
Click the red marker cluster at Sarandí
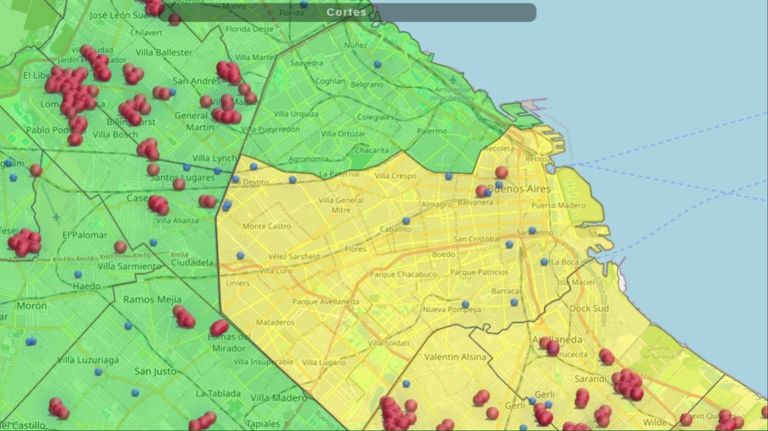627,383
